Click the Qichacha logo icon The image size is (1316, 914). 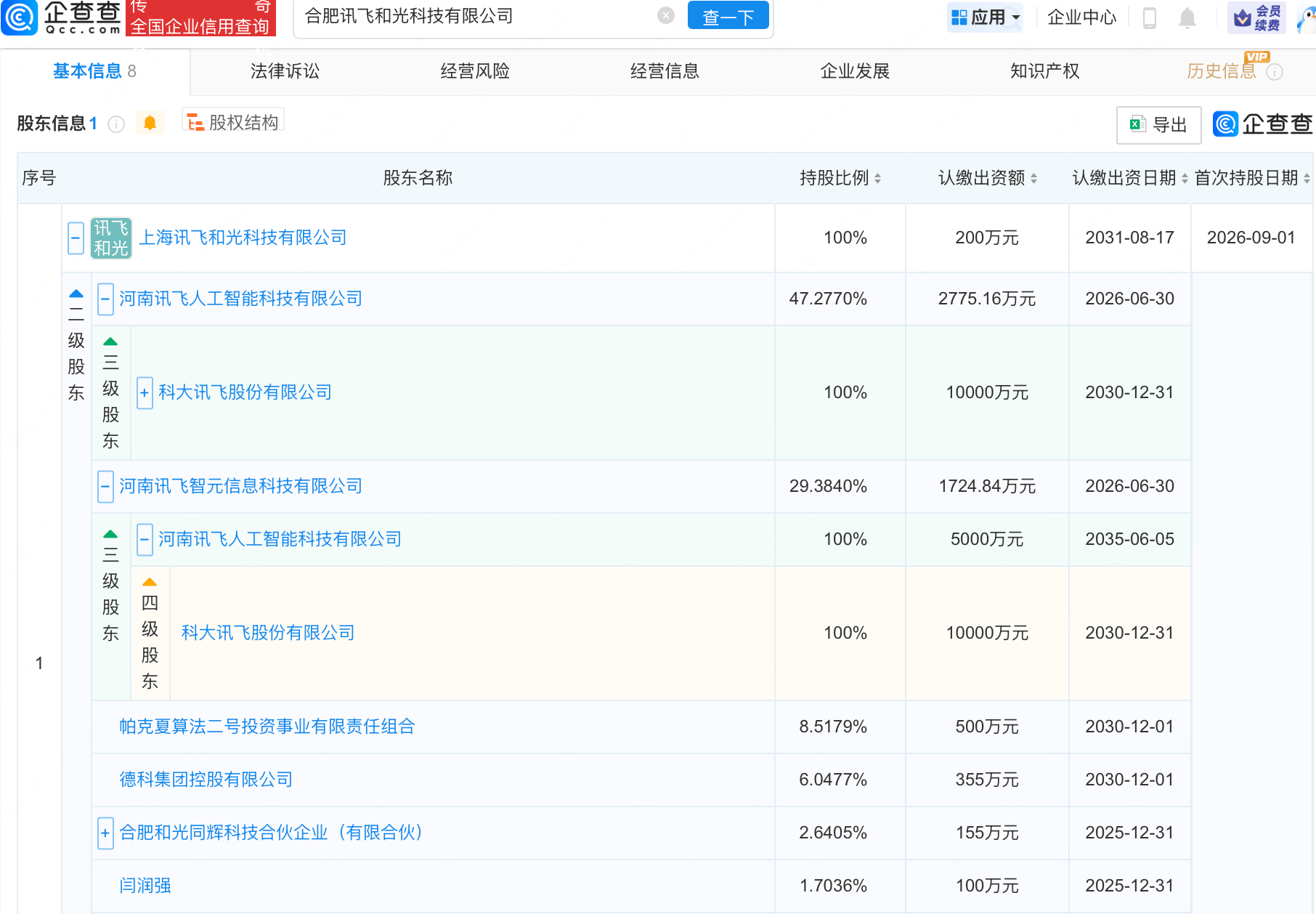(20, 17)
